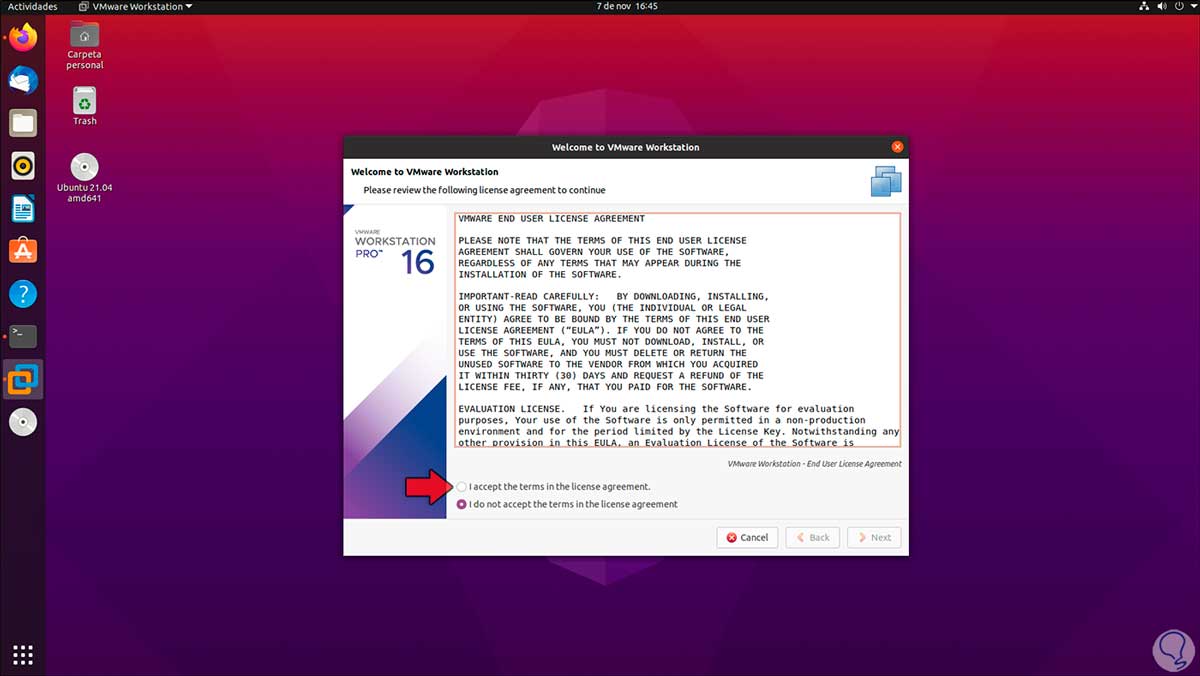Image resolution: width=1200 pixels, height=676 pixels.
Task: Select 'I do not accept the terms' option
Action: tap(461, 504)
